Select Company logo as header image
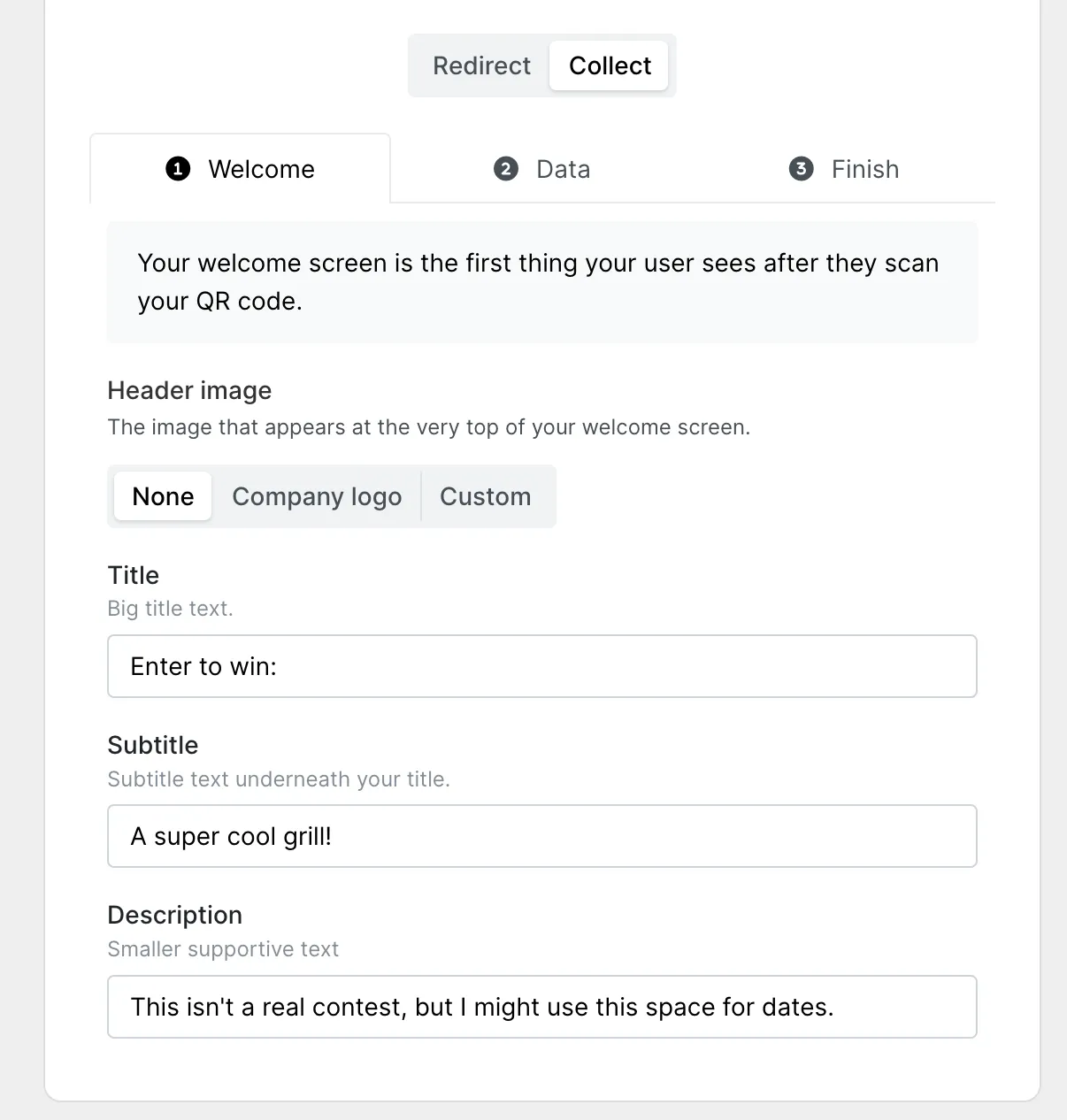Image resolution: width=1067 pixels, height=1120 pixels. point(317,496)
